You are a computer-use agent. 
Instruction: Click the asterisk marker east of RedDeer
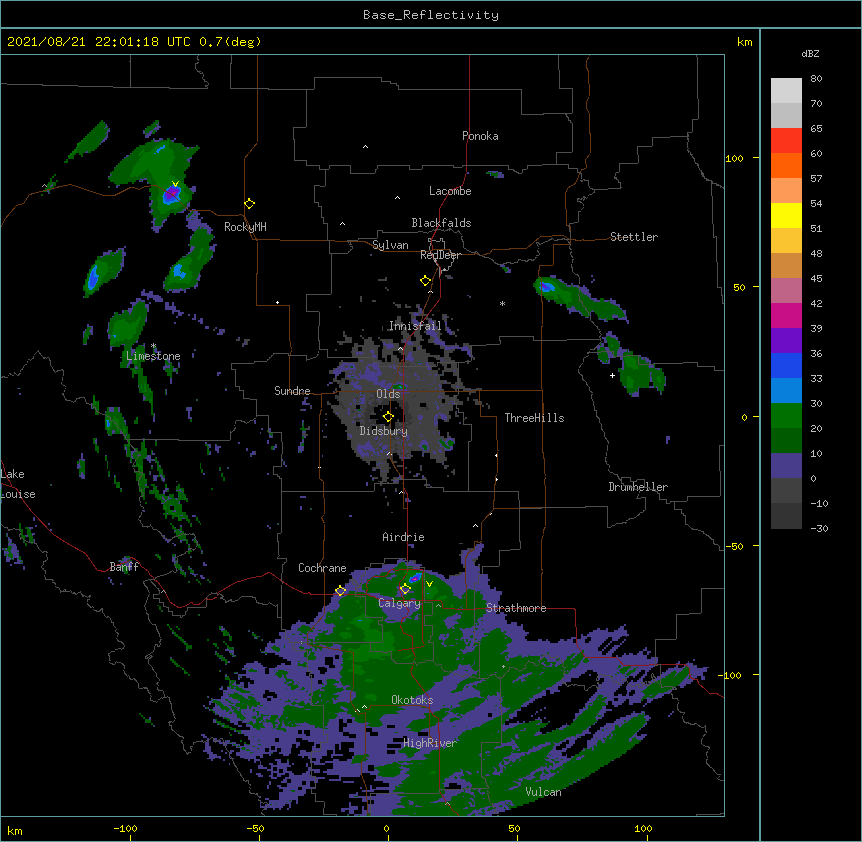click(x=502, y=303)
